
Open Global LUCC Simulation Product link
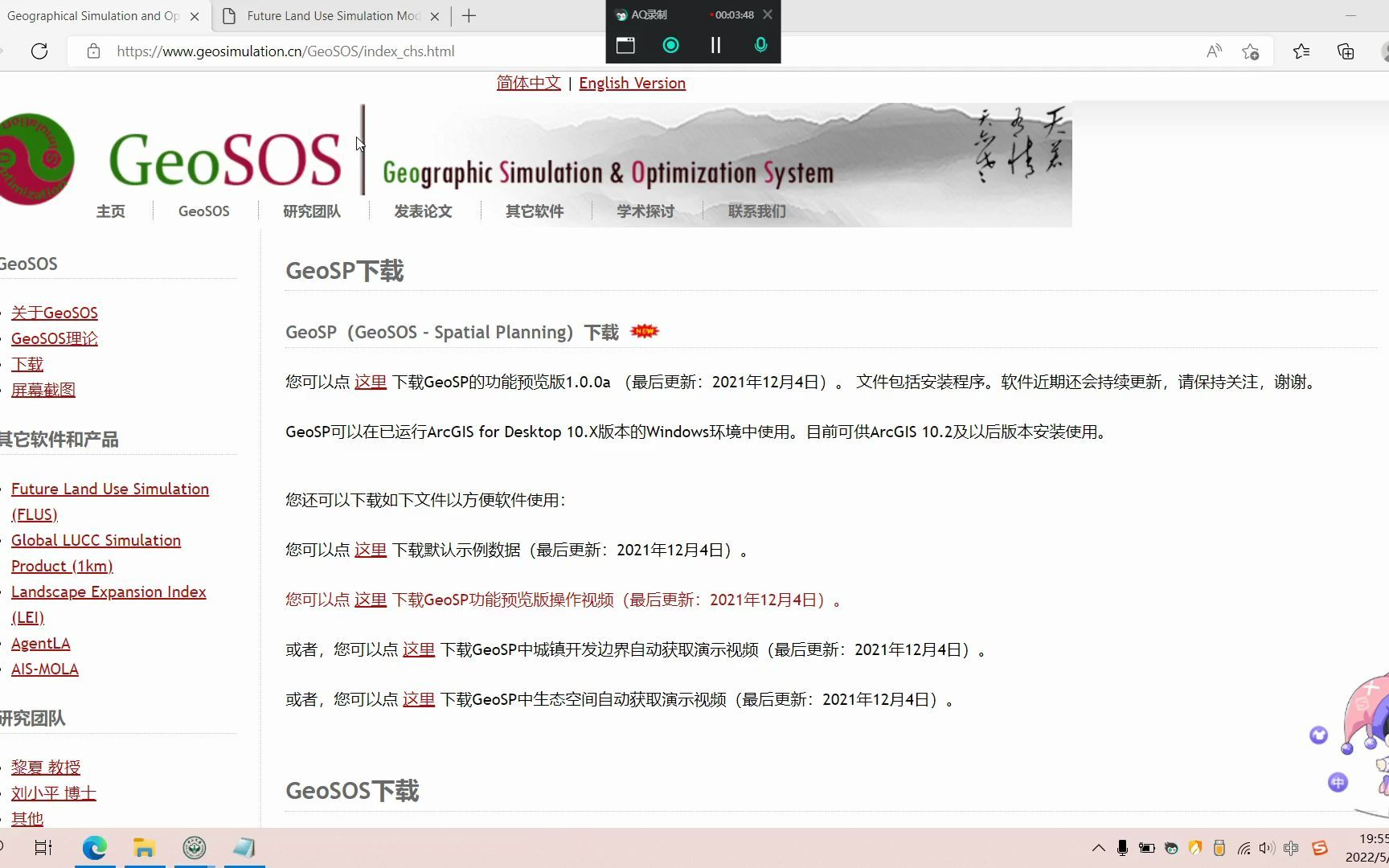[x=96, y=553]
